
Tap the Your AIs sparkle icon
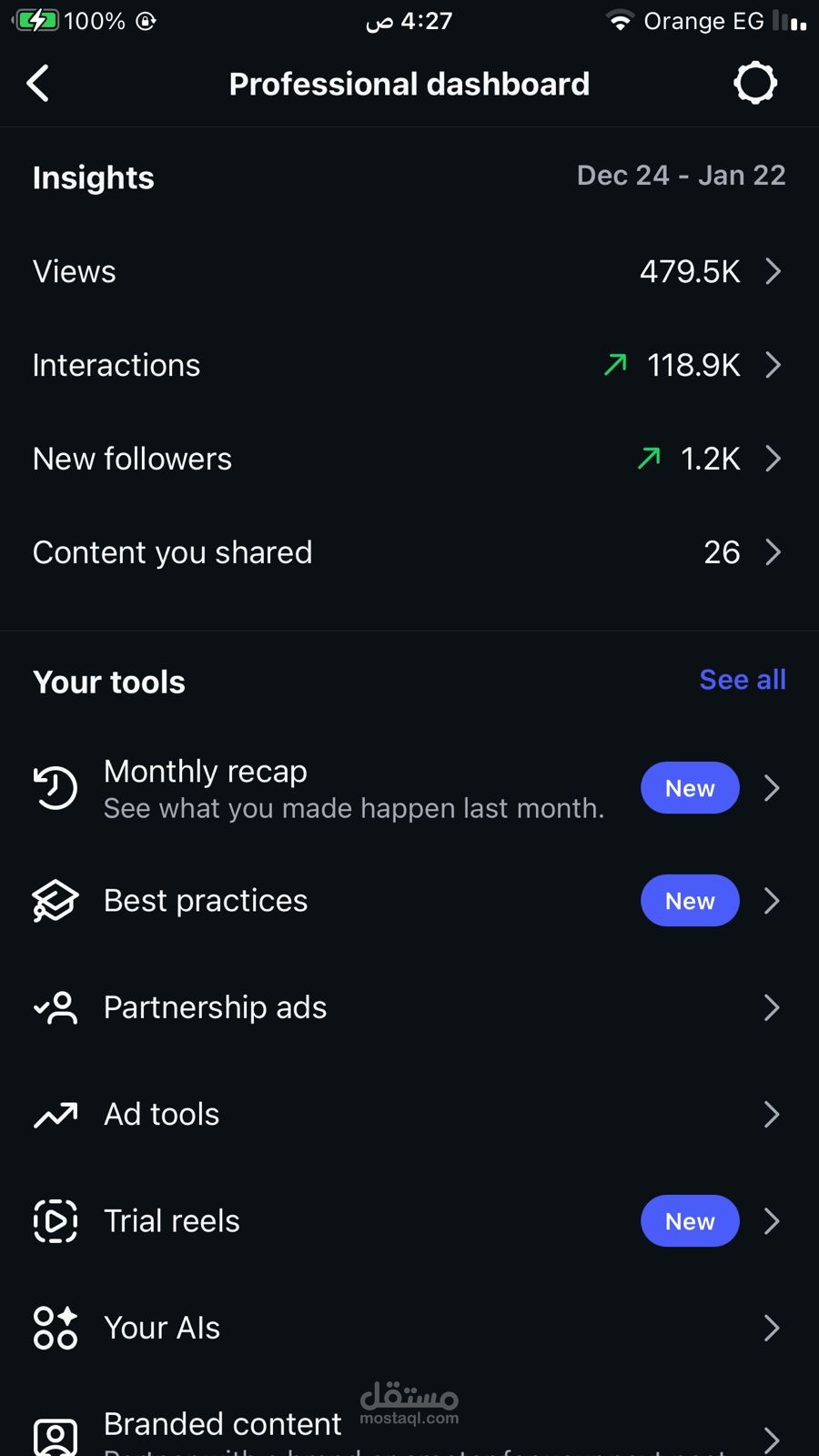pyautogui.click(x=56, y=1328)
